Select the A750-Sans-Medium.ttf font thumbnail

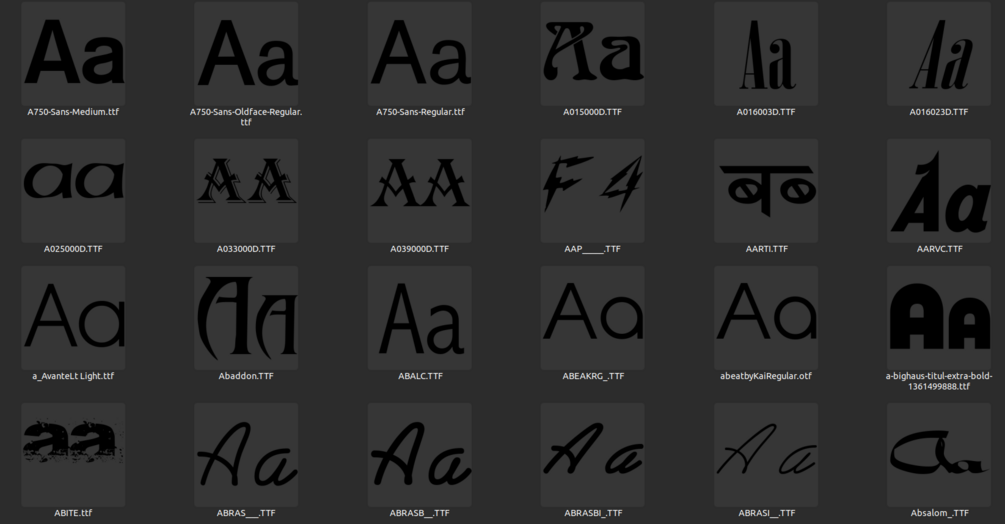click(73, 54)
